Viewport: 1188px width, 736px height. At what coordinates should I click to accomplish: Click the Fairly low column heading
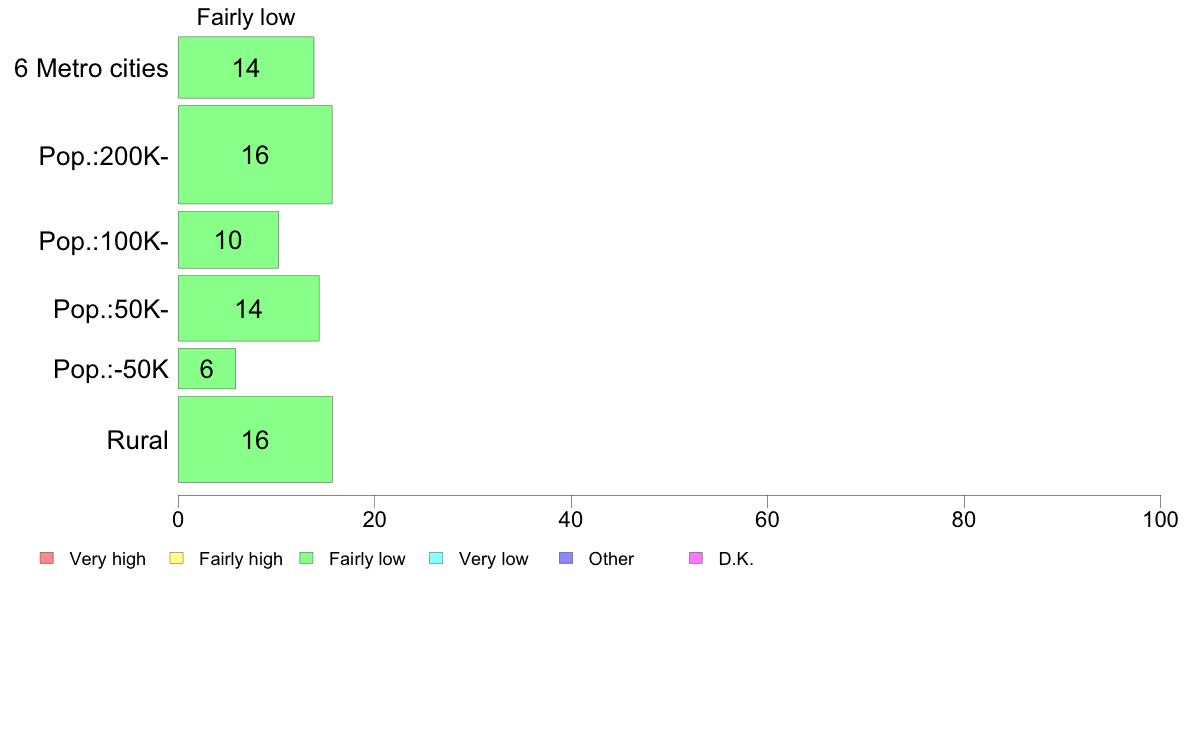point(245,17)
